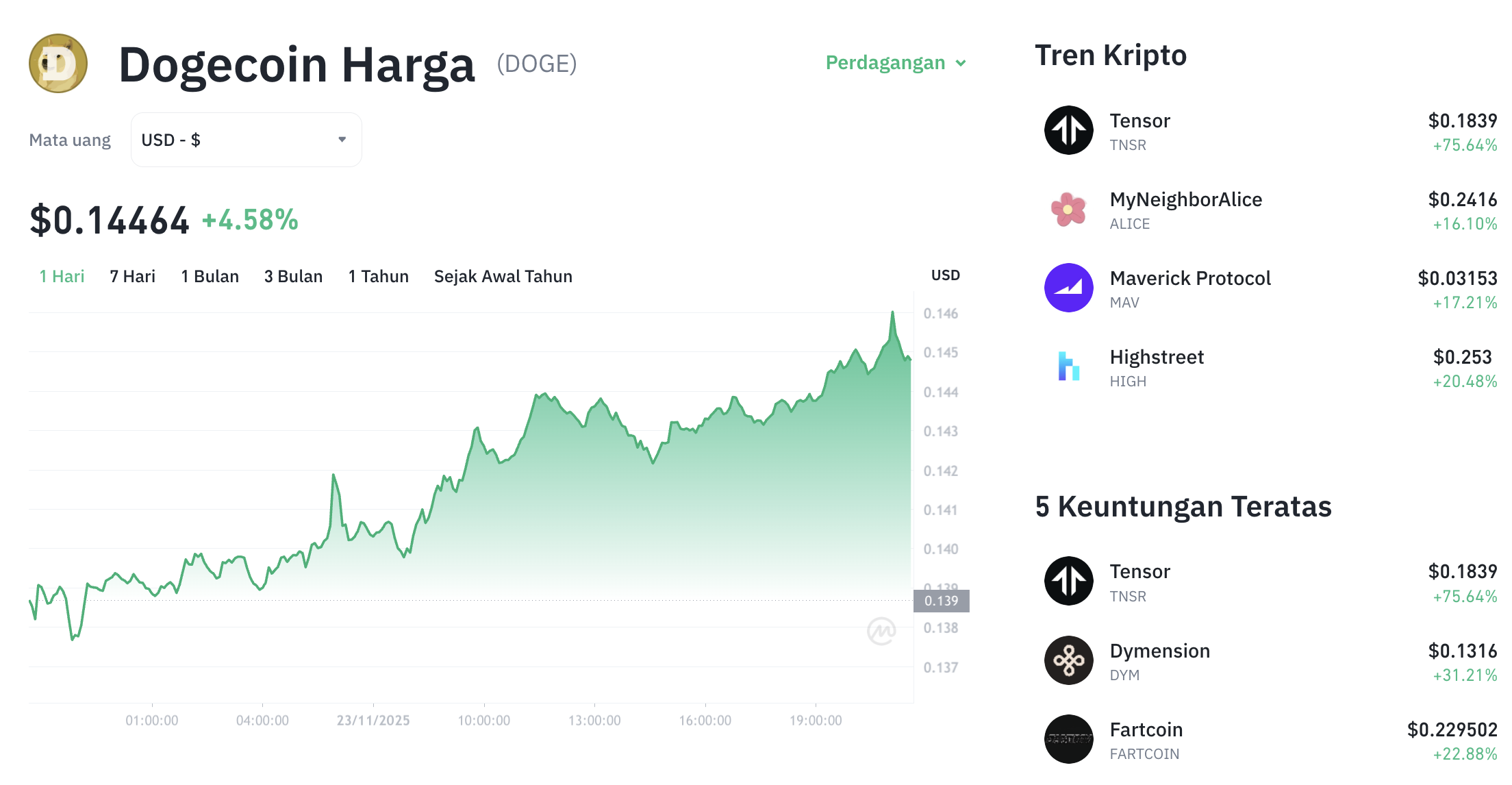Screen dimensions: 1512x785
Task: Select the 1 Hari range toggle
Action: pos(62,276)
